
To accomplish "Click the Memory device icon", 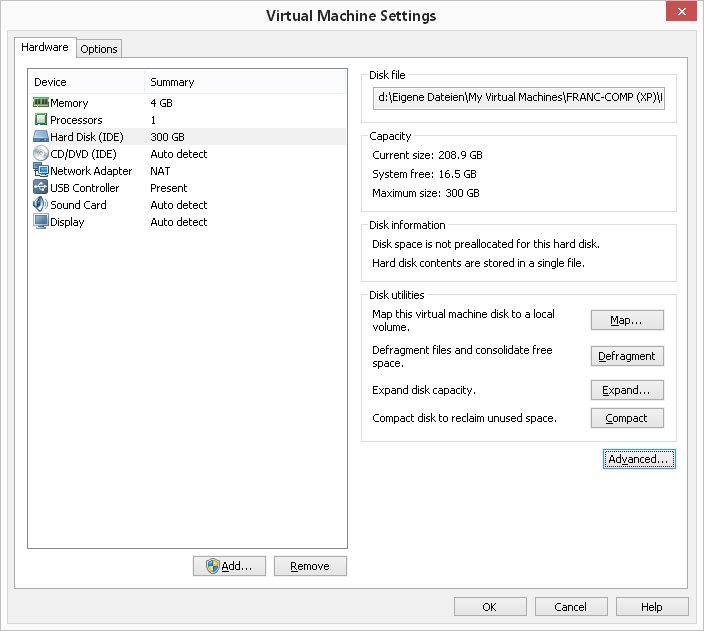I will pyautogui.click(x=41, y=103).
